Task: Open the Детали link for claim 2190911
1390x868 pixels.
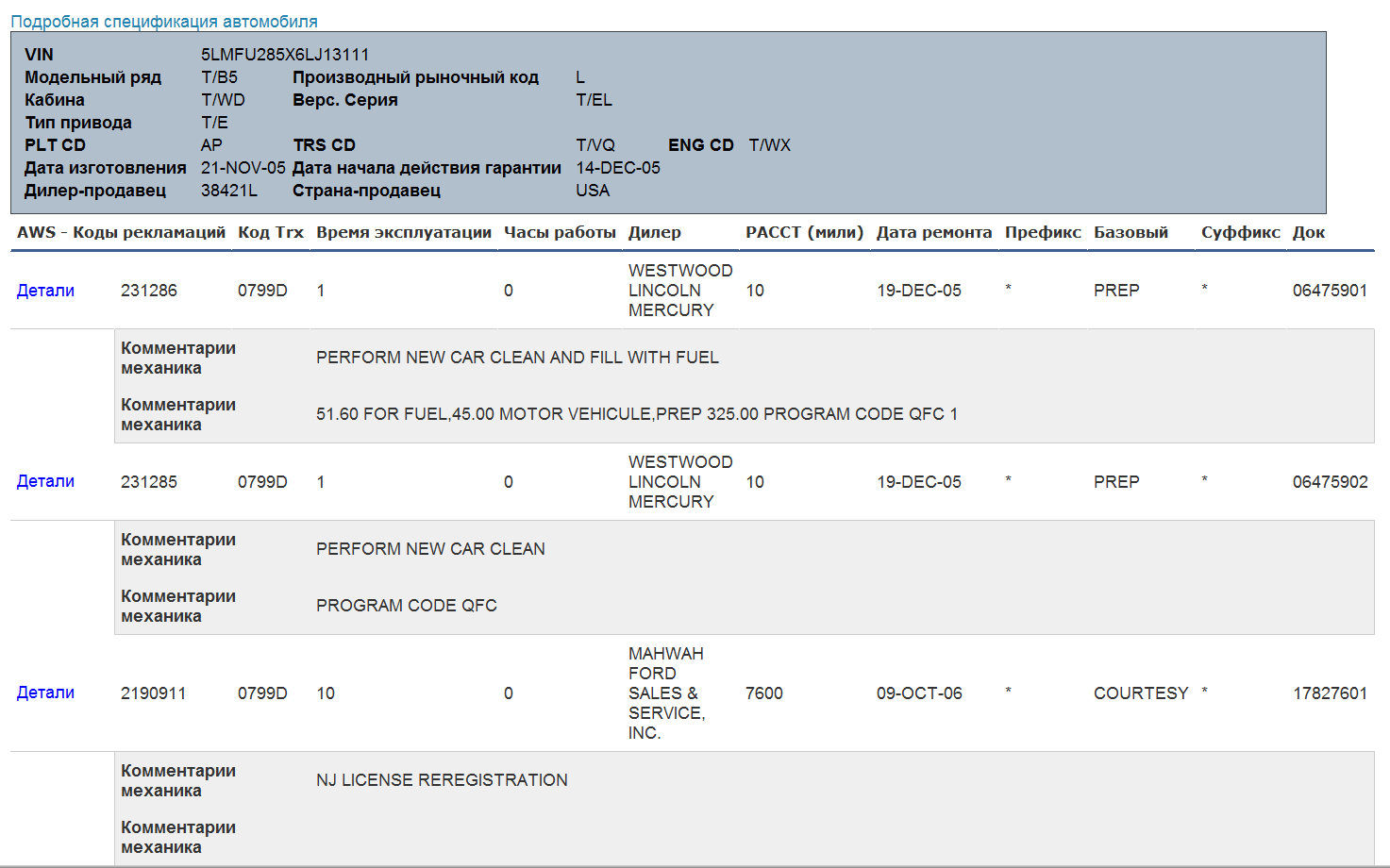Action: click(45, 693)
